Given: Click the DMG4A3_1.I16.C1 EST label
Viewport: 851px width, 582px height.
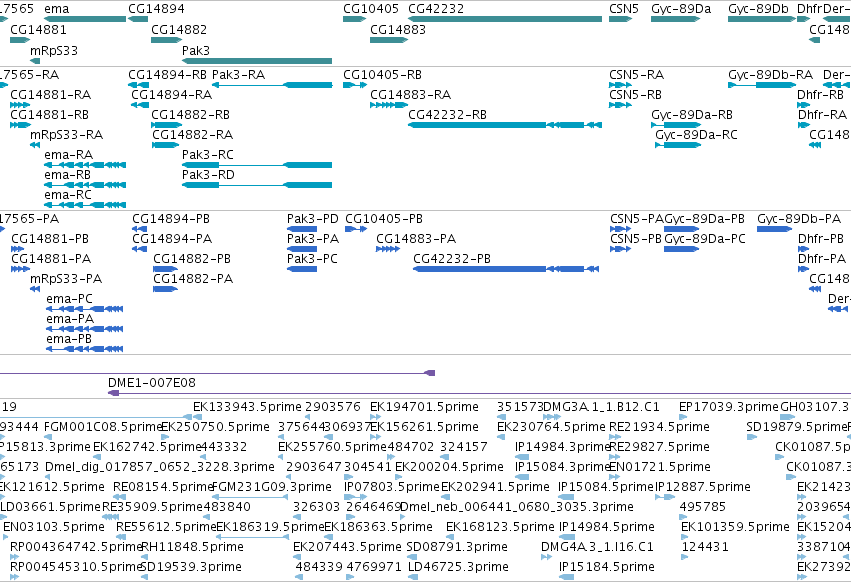Looking at the screenshot, I should pos(597,546).
